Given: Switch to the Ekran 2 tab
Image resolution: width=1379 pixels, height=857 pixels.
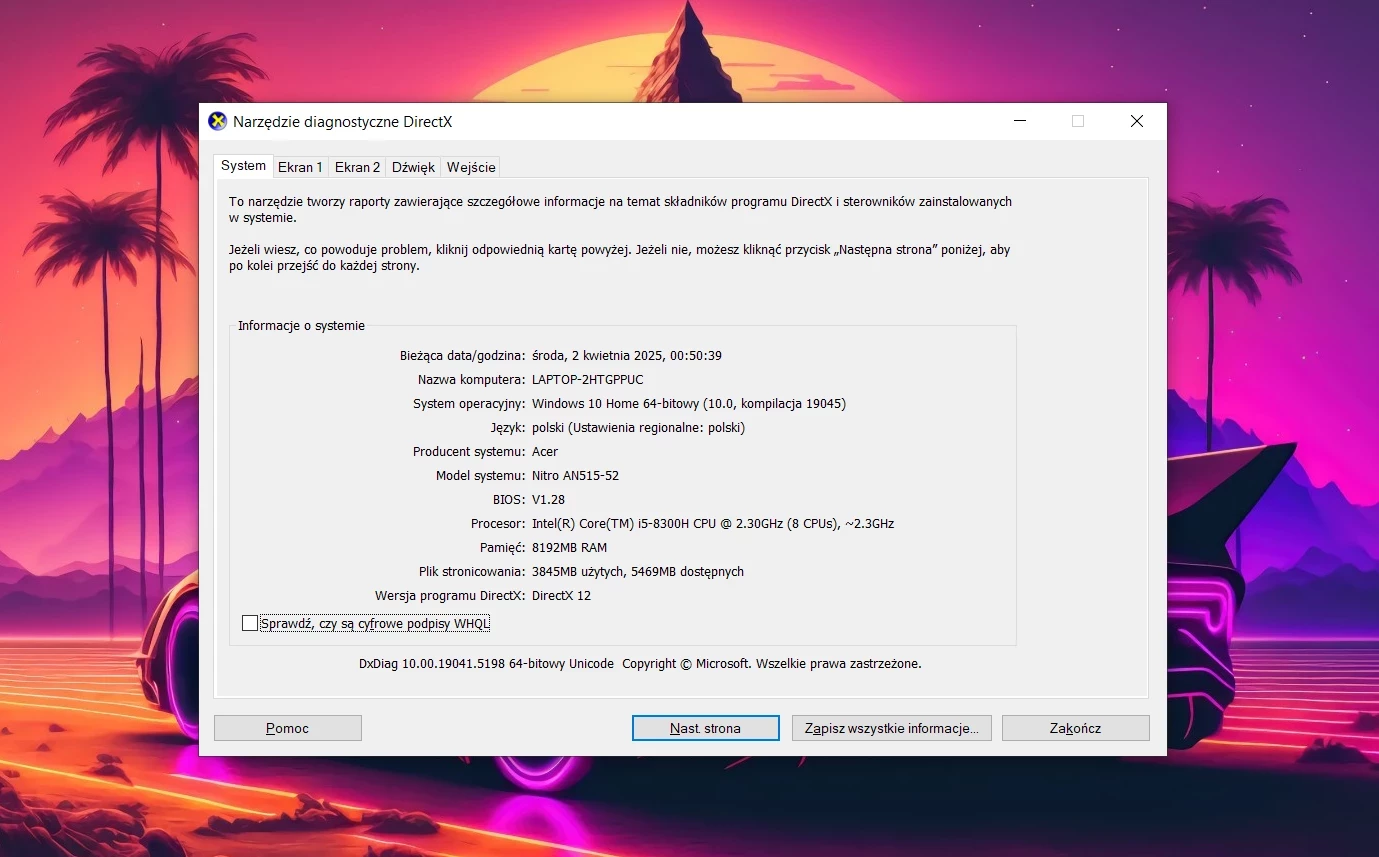Looking at the screenshot, I should [x=357, y=167].
